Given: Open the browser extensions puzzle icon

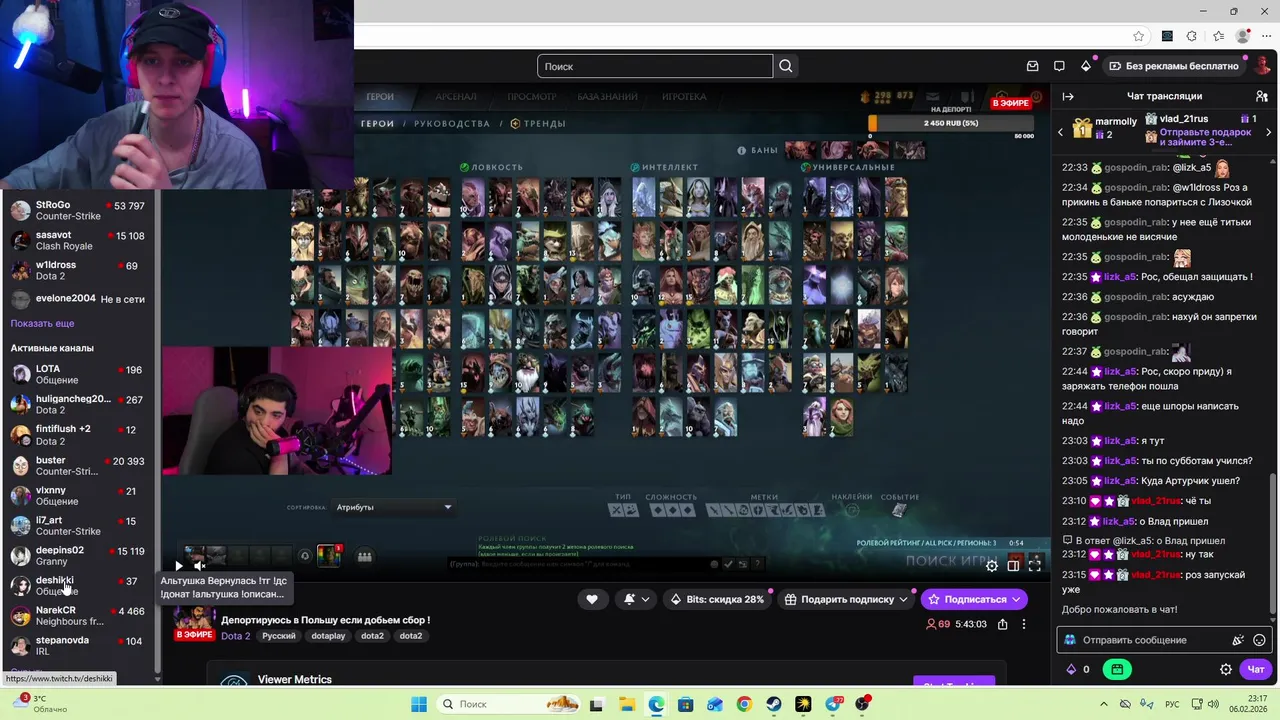Looking at the screenshot, I should [x=1191, y=36].
